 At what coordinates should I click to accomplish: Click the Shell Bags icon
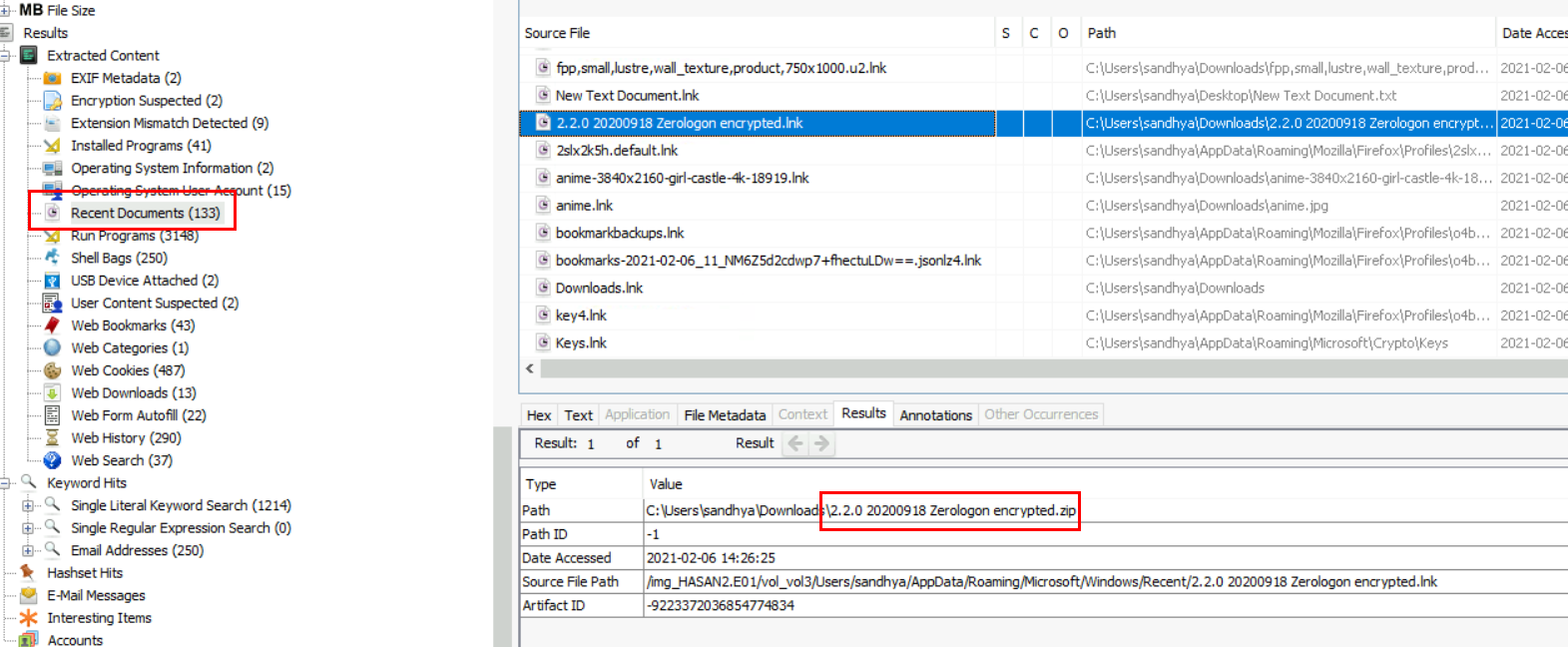53,258
